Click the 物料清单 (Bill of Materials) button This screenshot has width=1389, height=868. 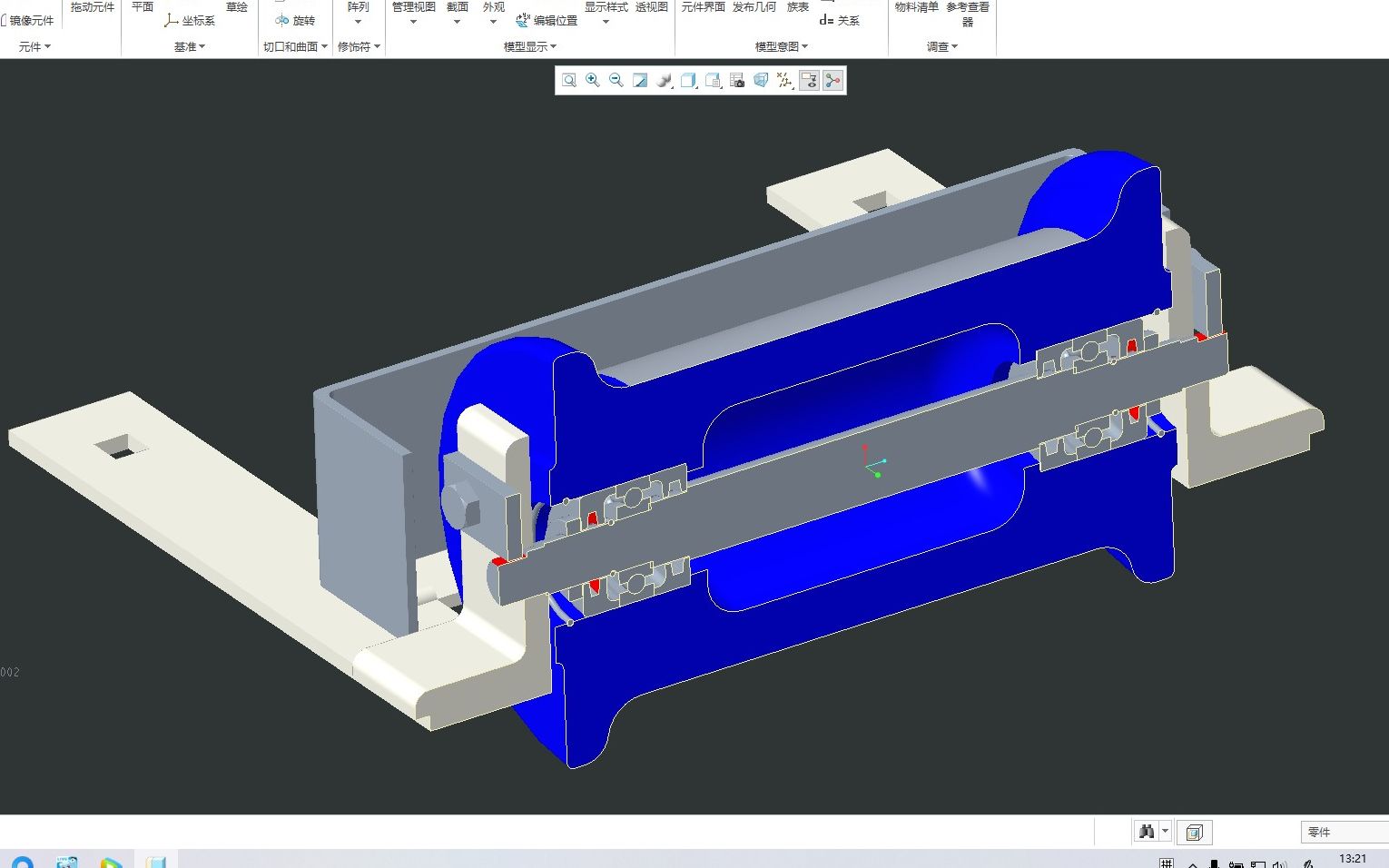click(x=917, y=7)
